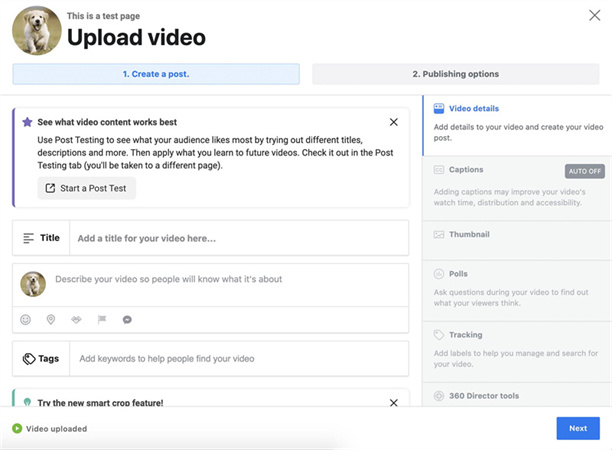Dismiss the Post Testing tip banner
Screen dimensions: 612x450
(x=393, y=122)
